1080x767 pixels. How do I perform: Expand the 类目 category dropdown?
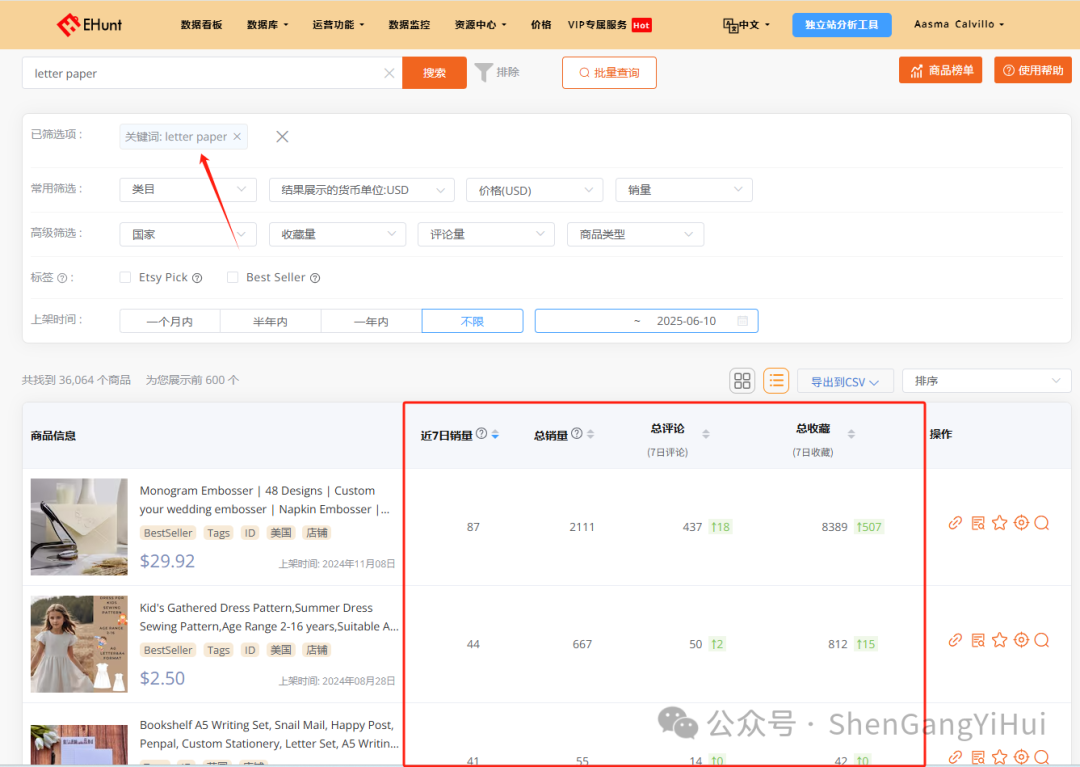click(188, 190)
